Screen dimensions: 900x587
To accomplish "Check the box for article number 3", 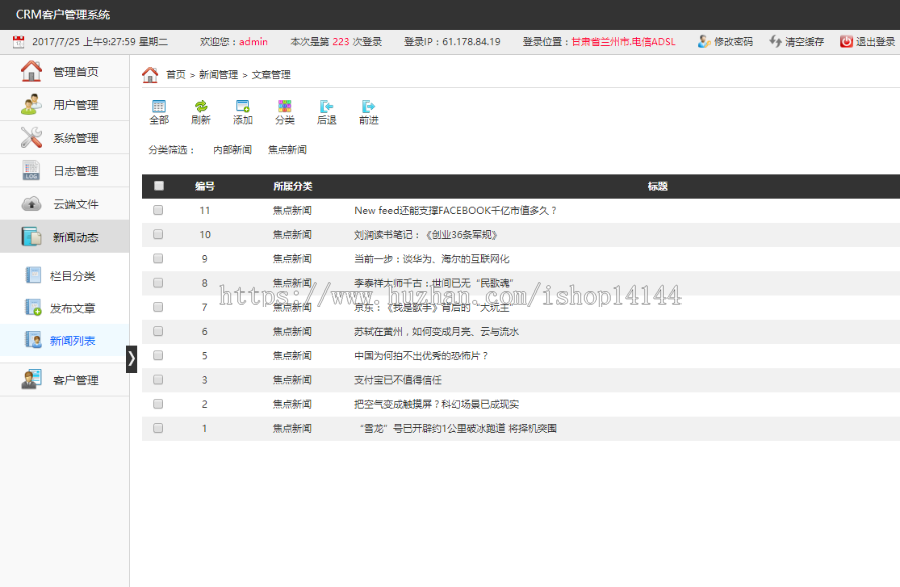I will [x=158, y=380].
